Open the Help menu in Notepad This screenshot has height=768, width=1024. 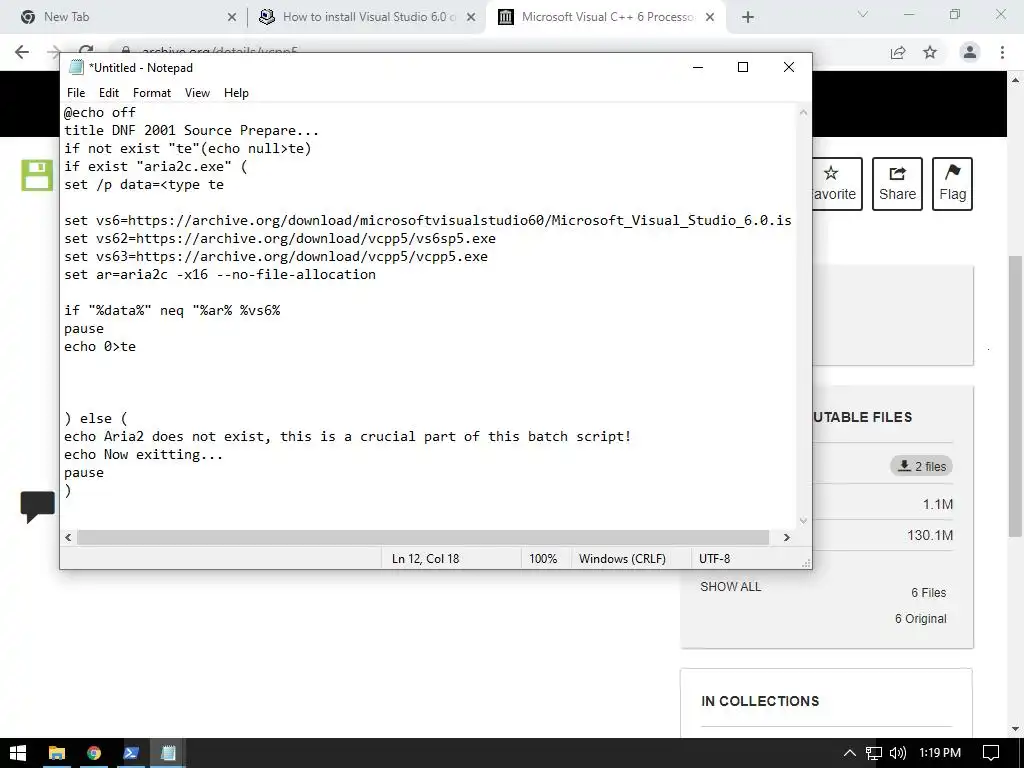coord(236,93)
